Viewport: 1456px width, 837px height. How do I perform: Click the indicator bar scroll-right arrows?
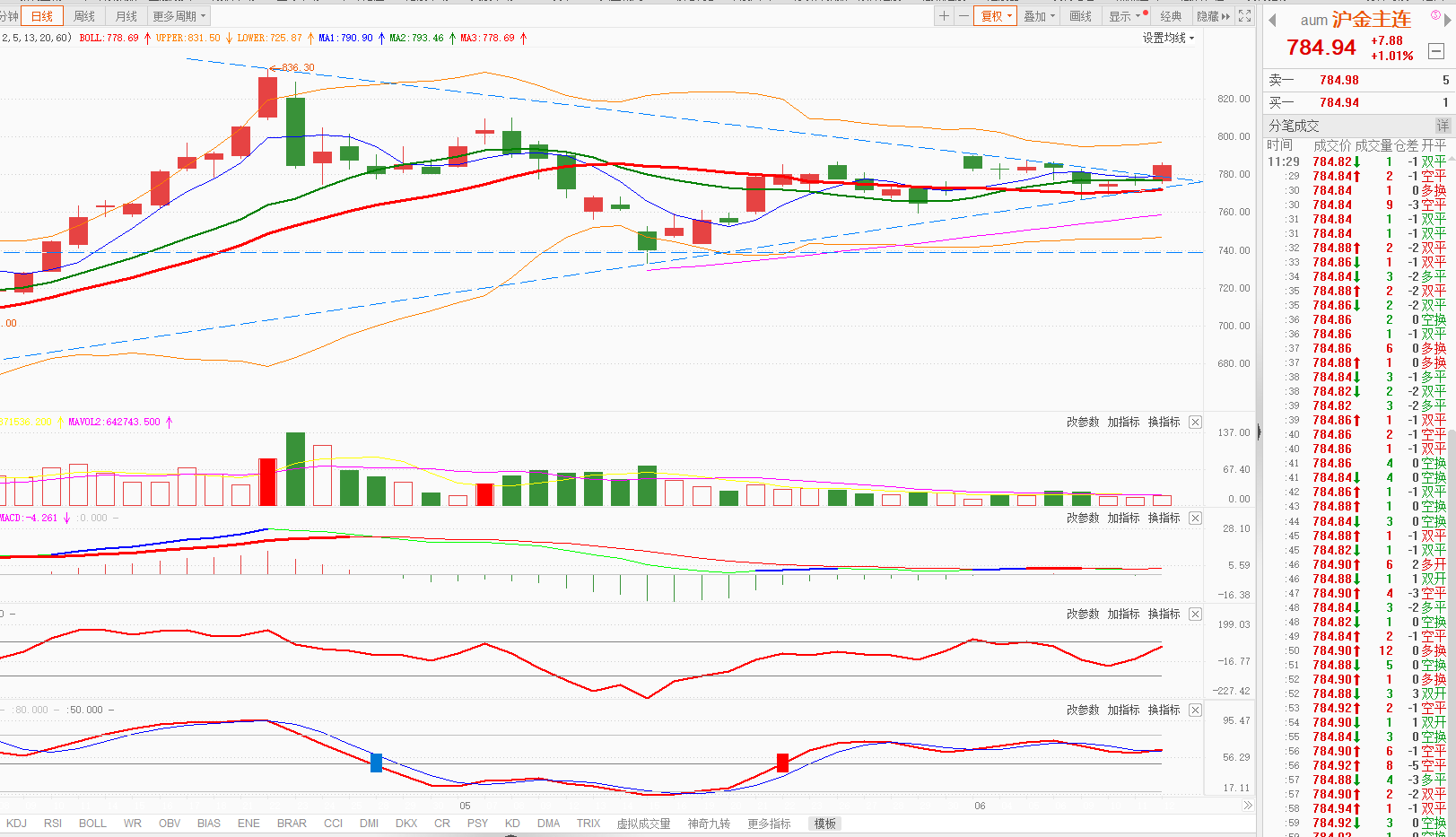click(x=1247, y=806)
